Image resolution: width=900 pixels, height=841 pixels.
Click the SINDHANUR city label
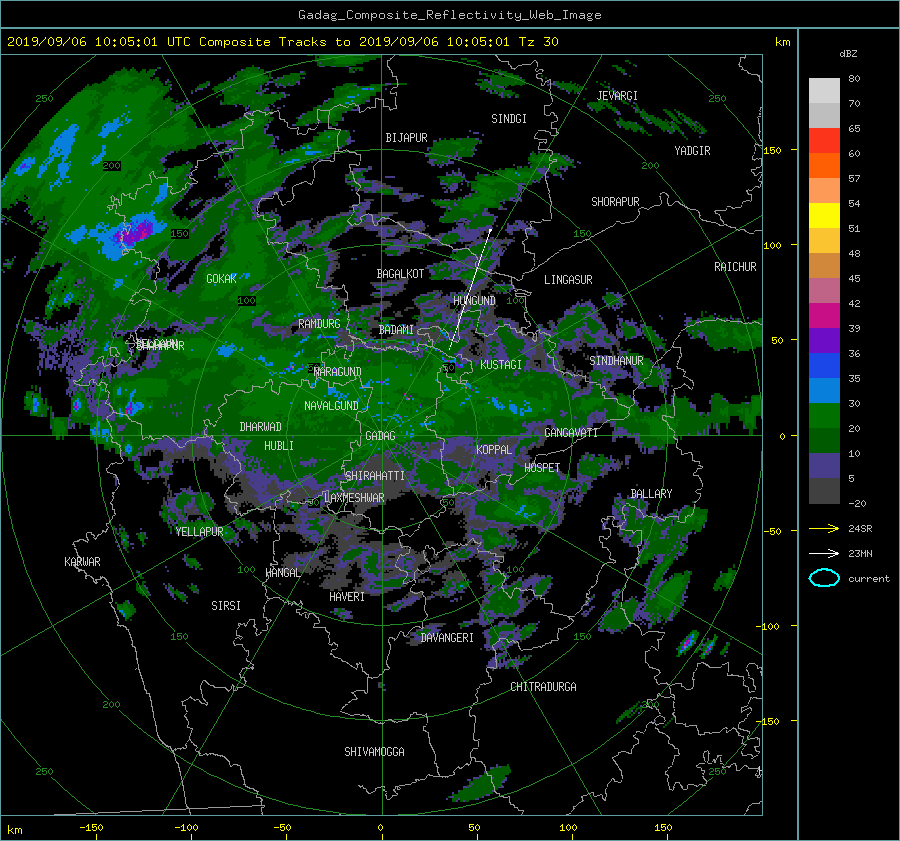[x=616, y=361]
